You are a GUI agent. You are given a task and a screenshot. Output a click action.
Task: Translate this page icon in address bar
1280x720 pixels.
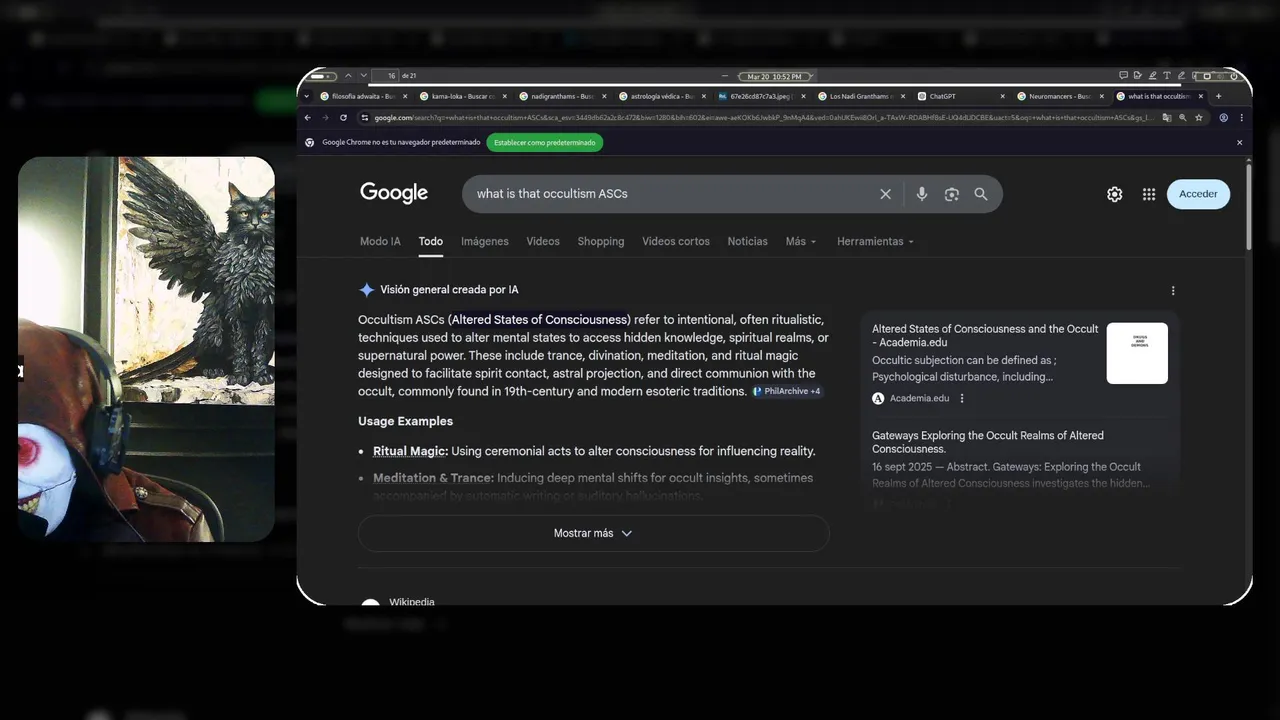click(x=1167, y=117)
